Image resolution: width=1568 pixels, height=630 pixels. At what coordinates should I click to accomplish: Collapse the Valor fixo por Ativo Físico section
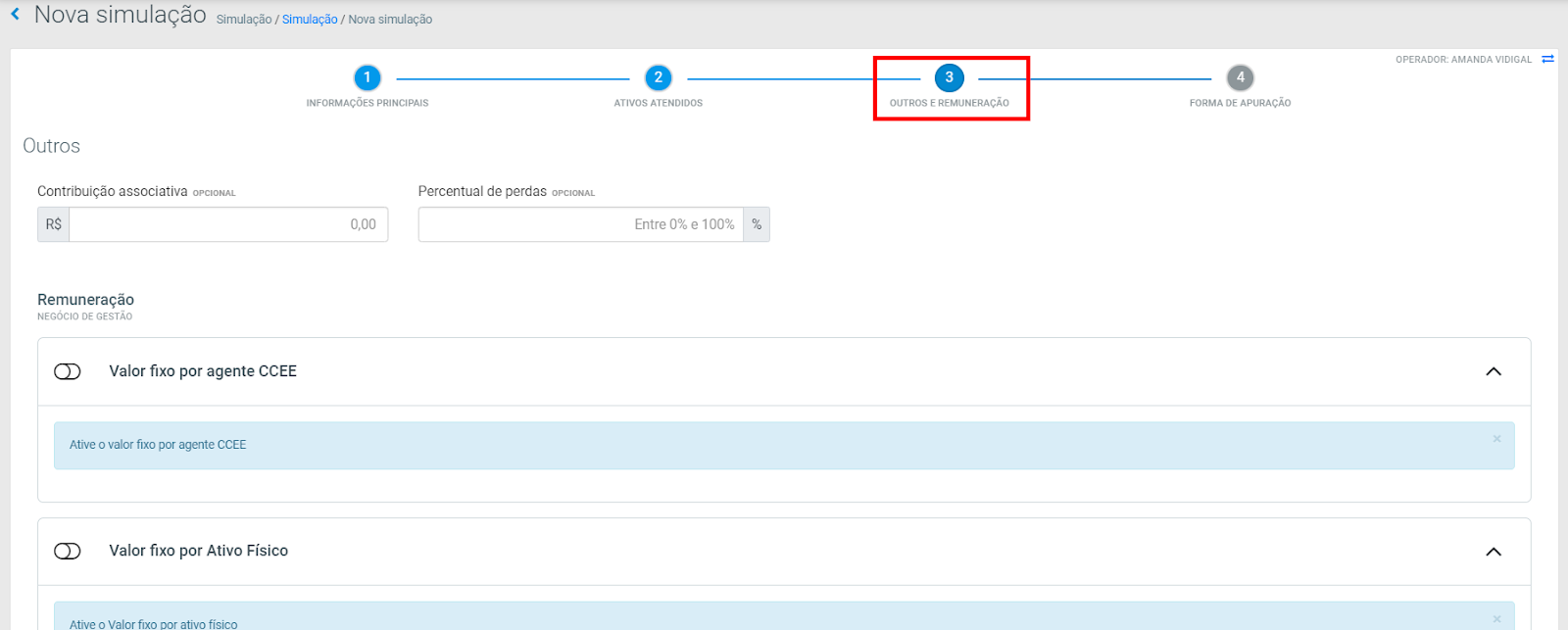click(1494, 552)
